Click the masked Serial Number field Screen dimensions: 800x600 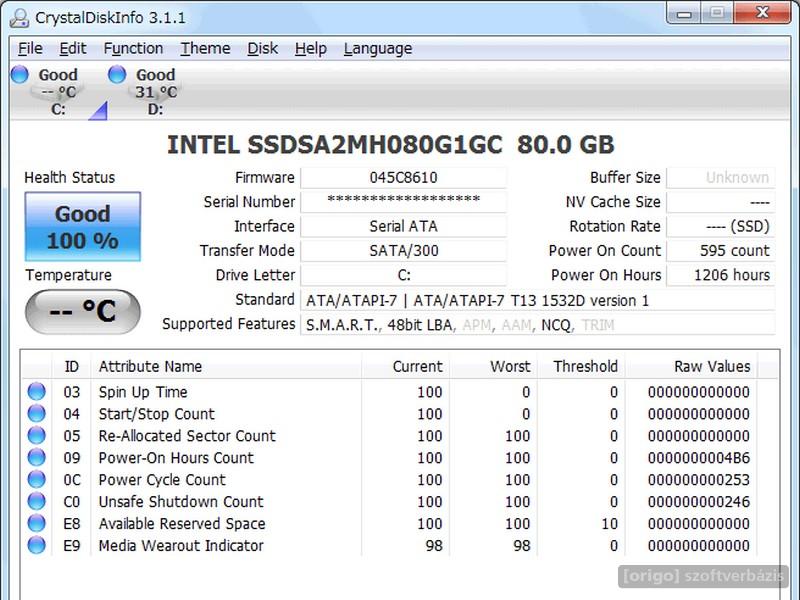point(404,202)
